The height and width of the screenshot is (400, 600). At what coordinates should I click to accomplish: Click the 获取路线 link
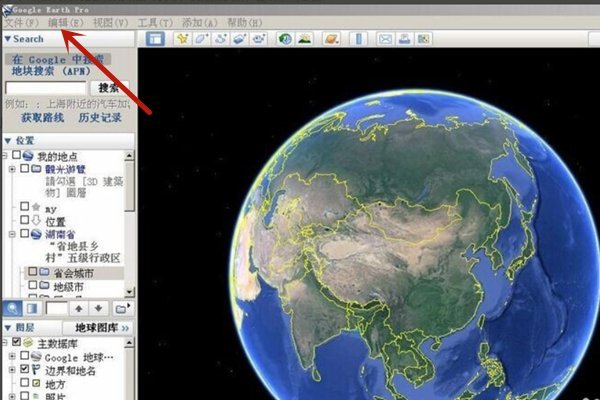[42, 118]
